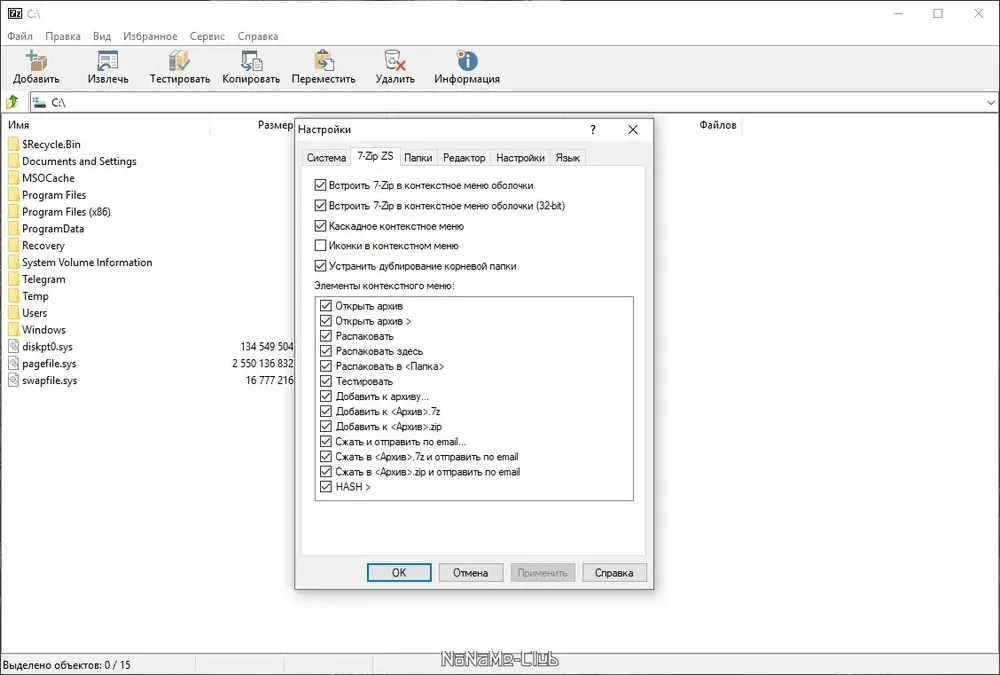Select the 'Program Files' folder name
The image size is (1000, 675).
[x=54, y=195]
